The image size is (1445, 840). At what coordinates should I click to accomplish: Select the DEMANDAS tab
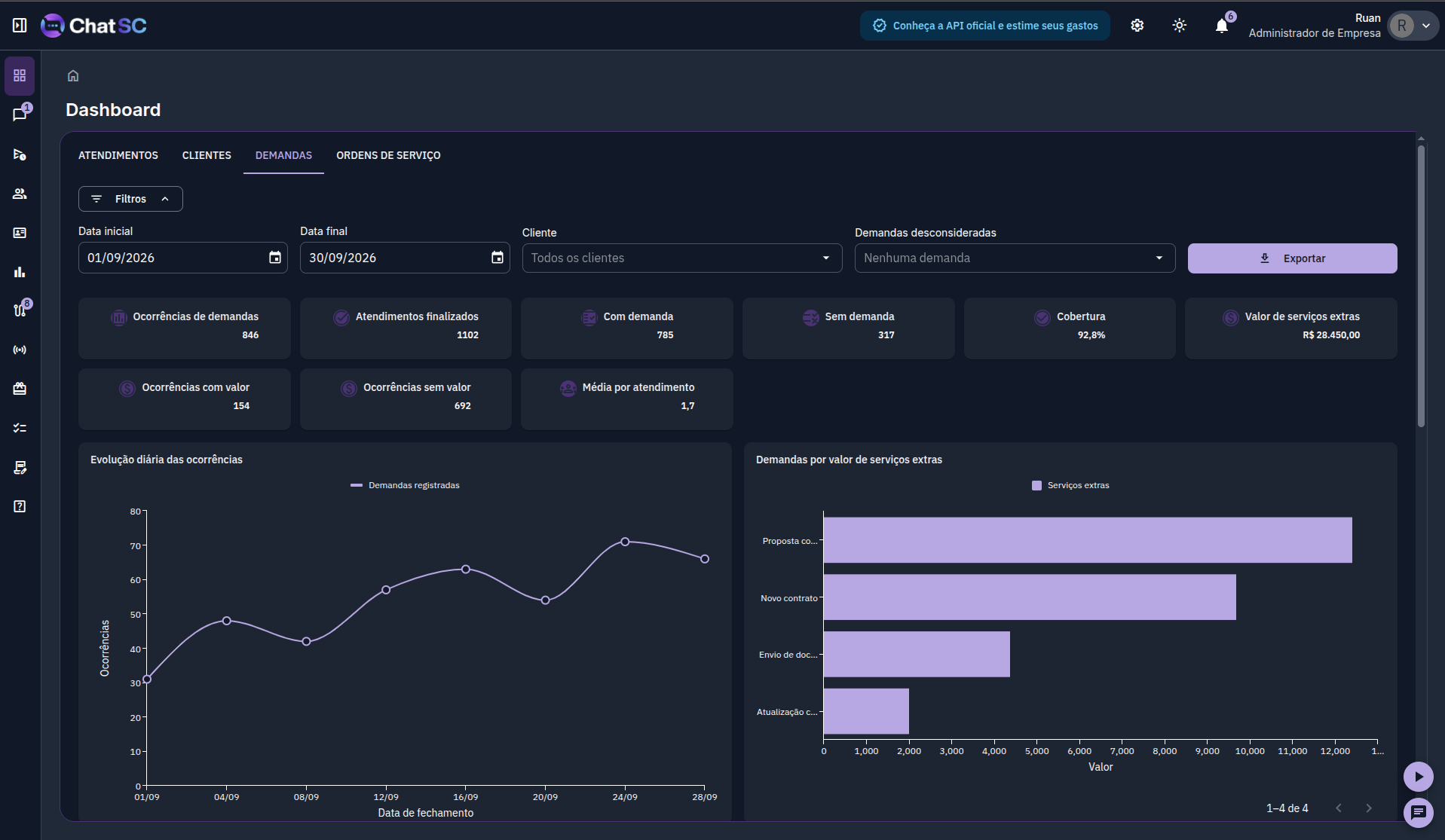[283, 155]
